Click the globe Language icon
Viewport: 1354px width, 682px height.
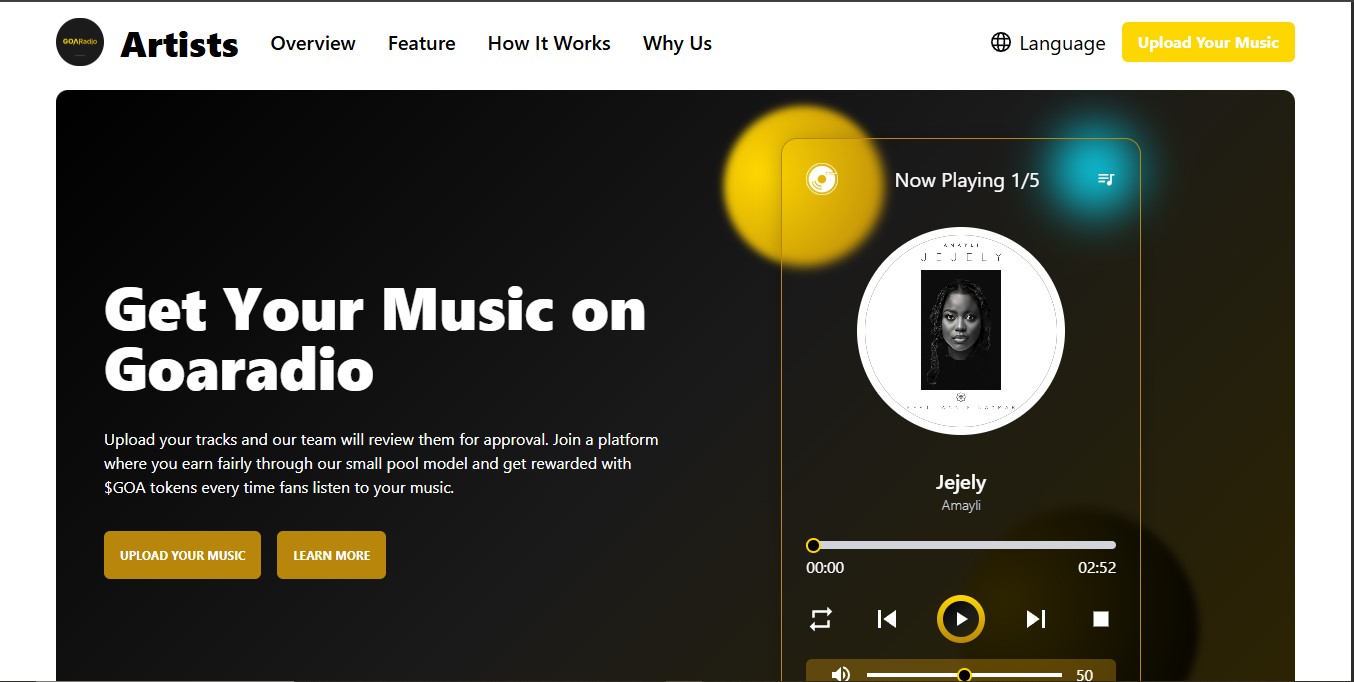[1001, 43]
